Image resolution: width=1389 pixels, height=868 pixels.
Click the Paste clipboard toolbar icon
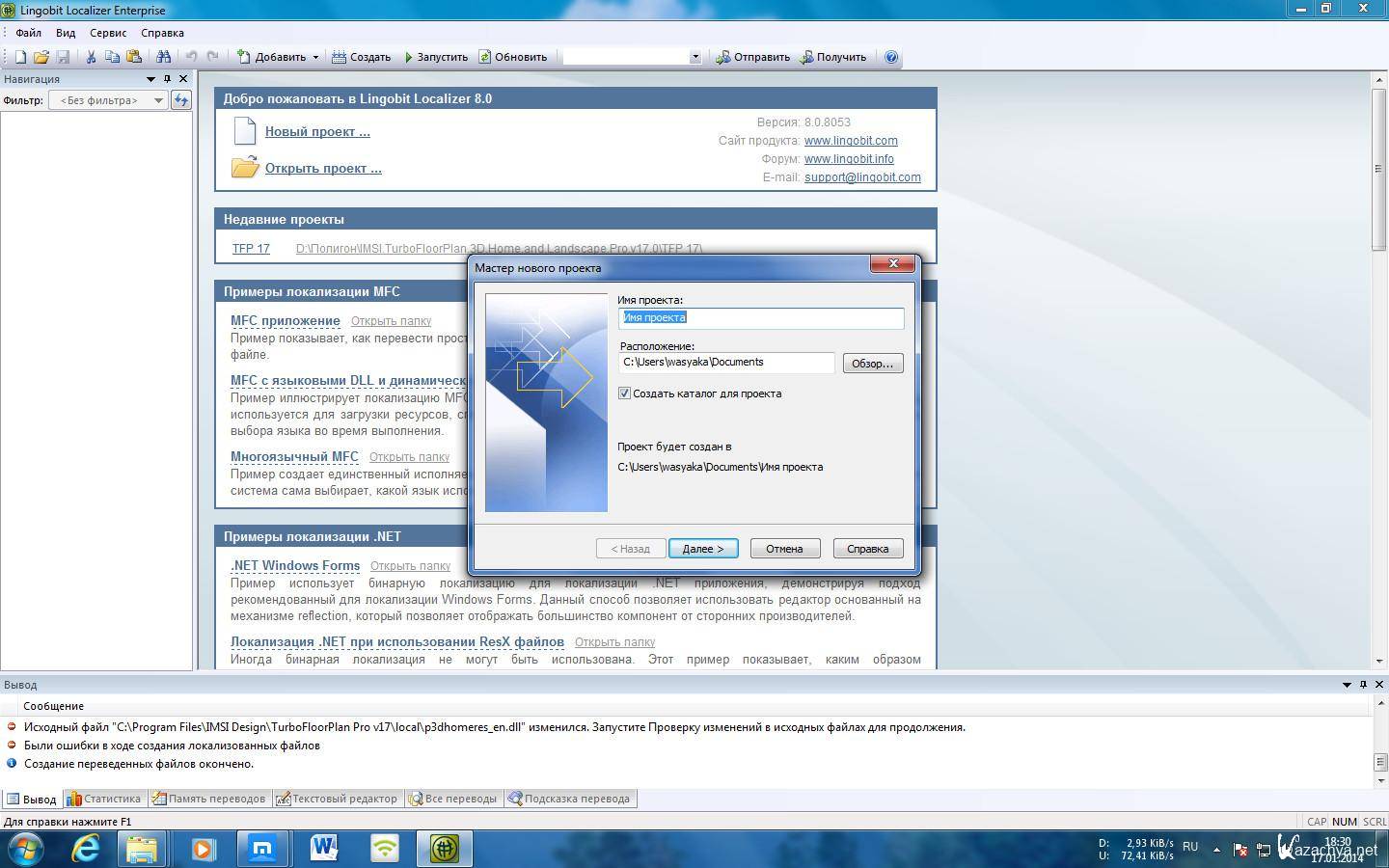pyautogui.click(x=134, y=57)
